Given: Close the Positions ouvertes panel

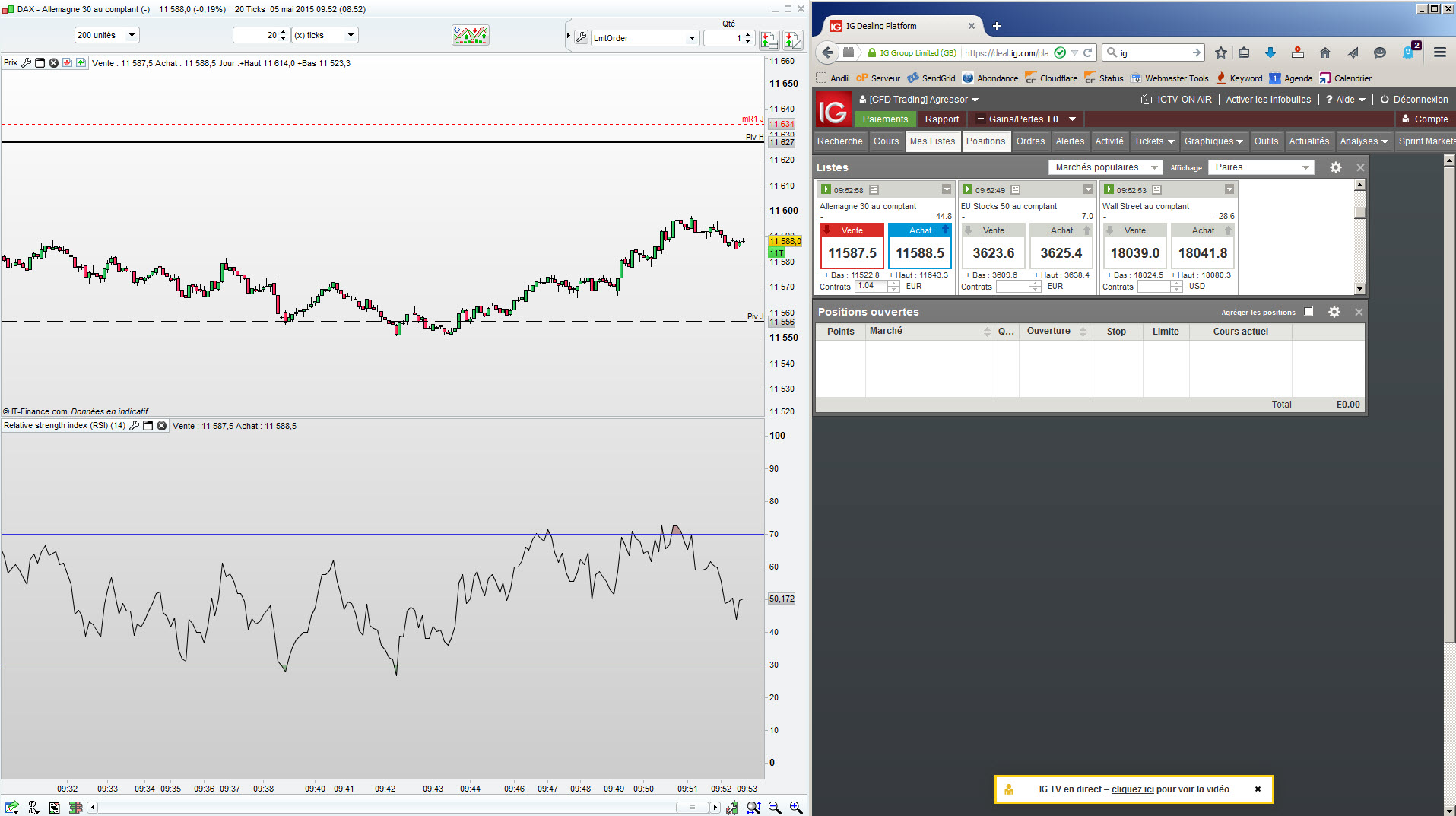Looking at the screenshot, I should point(1359,312).
